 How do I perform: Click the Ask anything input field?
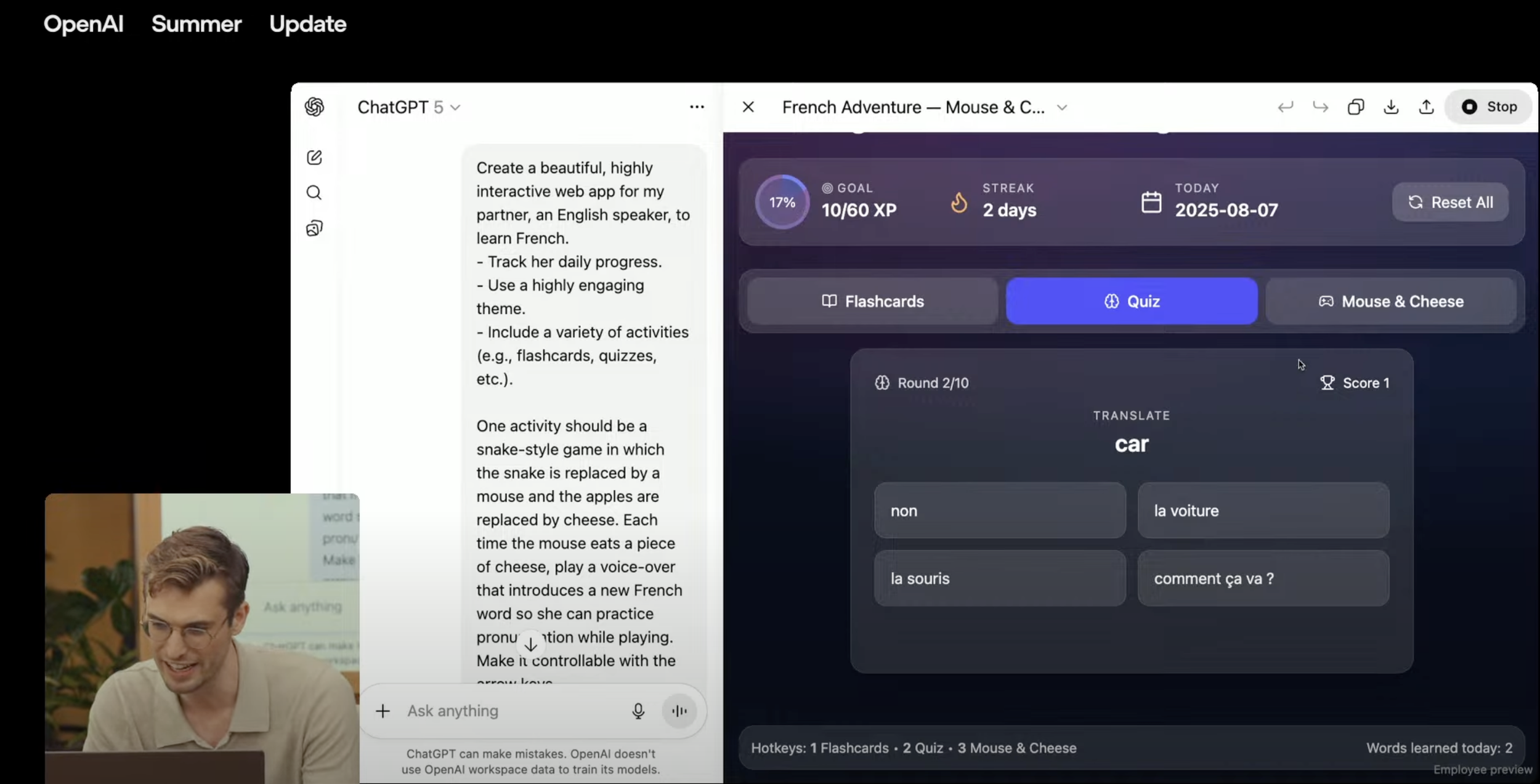coord(511,711)
